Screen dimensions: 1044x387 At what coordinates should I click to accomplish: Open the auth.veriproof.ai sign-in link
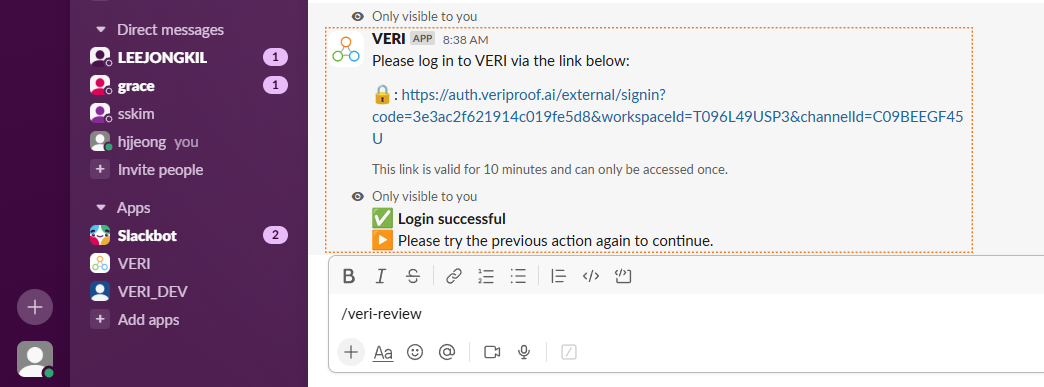(668, 117)
